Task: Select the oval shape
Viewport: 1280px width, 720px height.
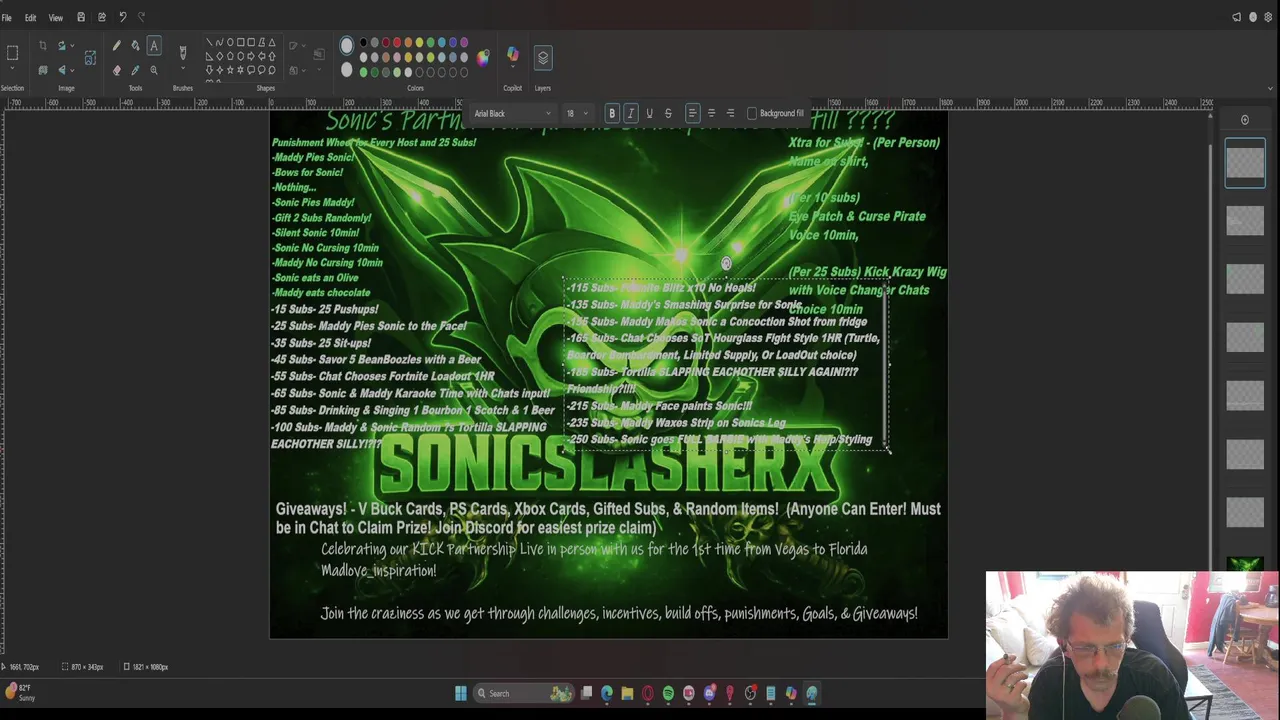Action: click(230, 43)
